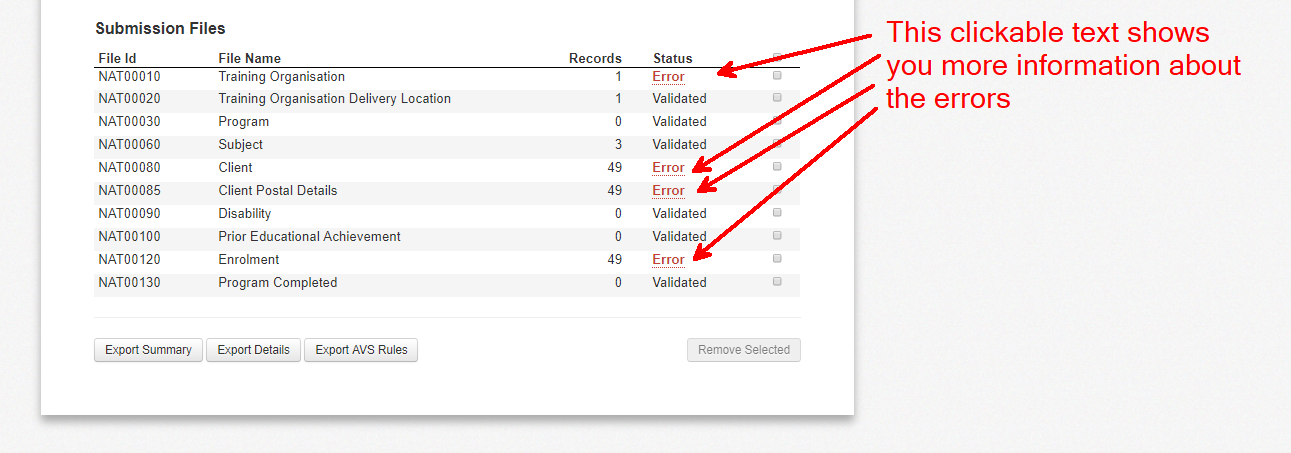Screen dimensions: 1291x453
Task: Select the checkbox in the Program row
Action: tap(777, 121)
